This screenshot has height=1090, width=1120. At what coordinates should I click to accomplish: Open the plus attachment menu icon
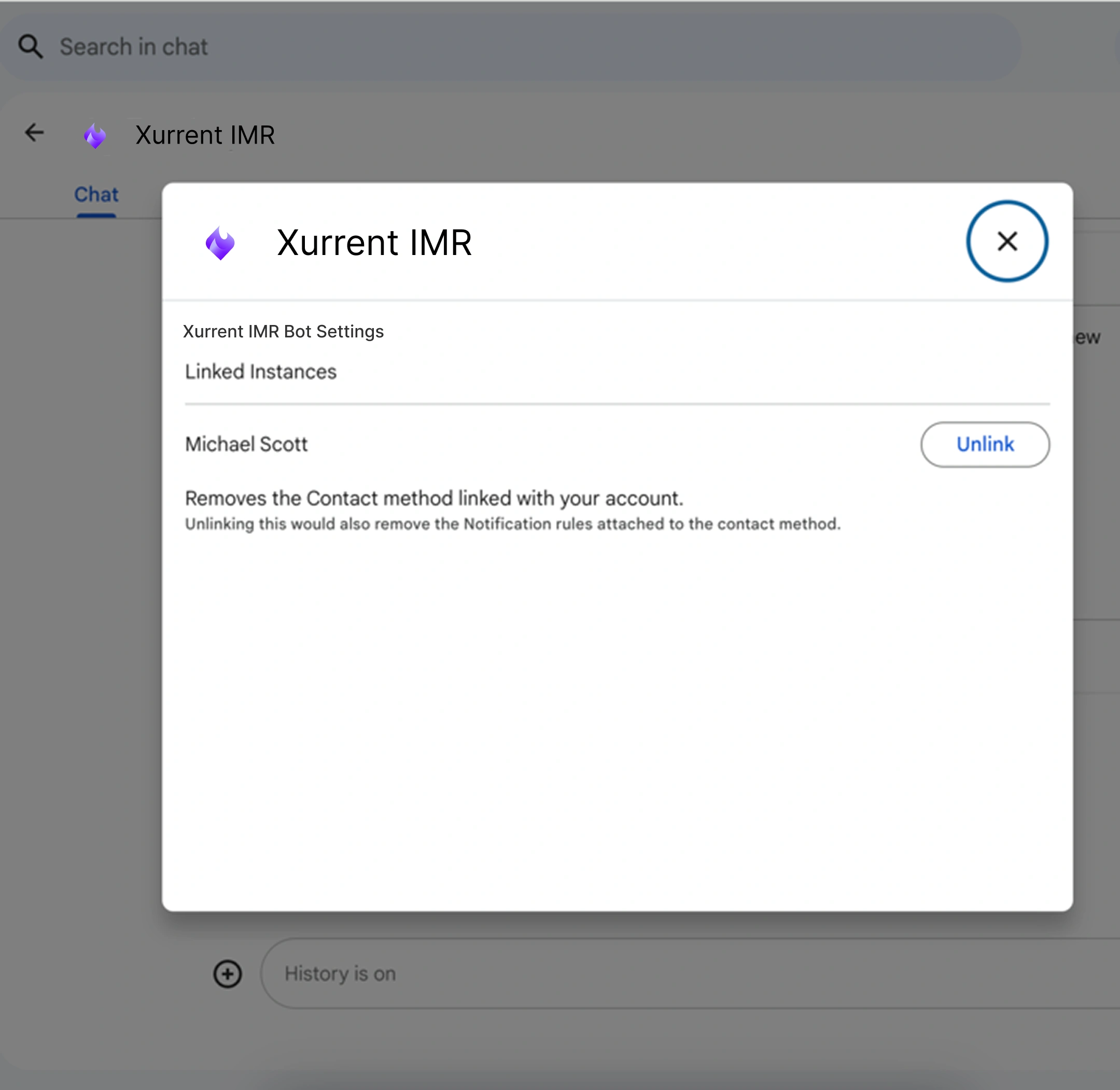(227, 973)
